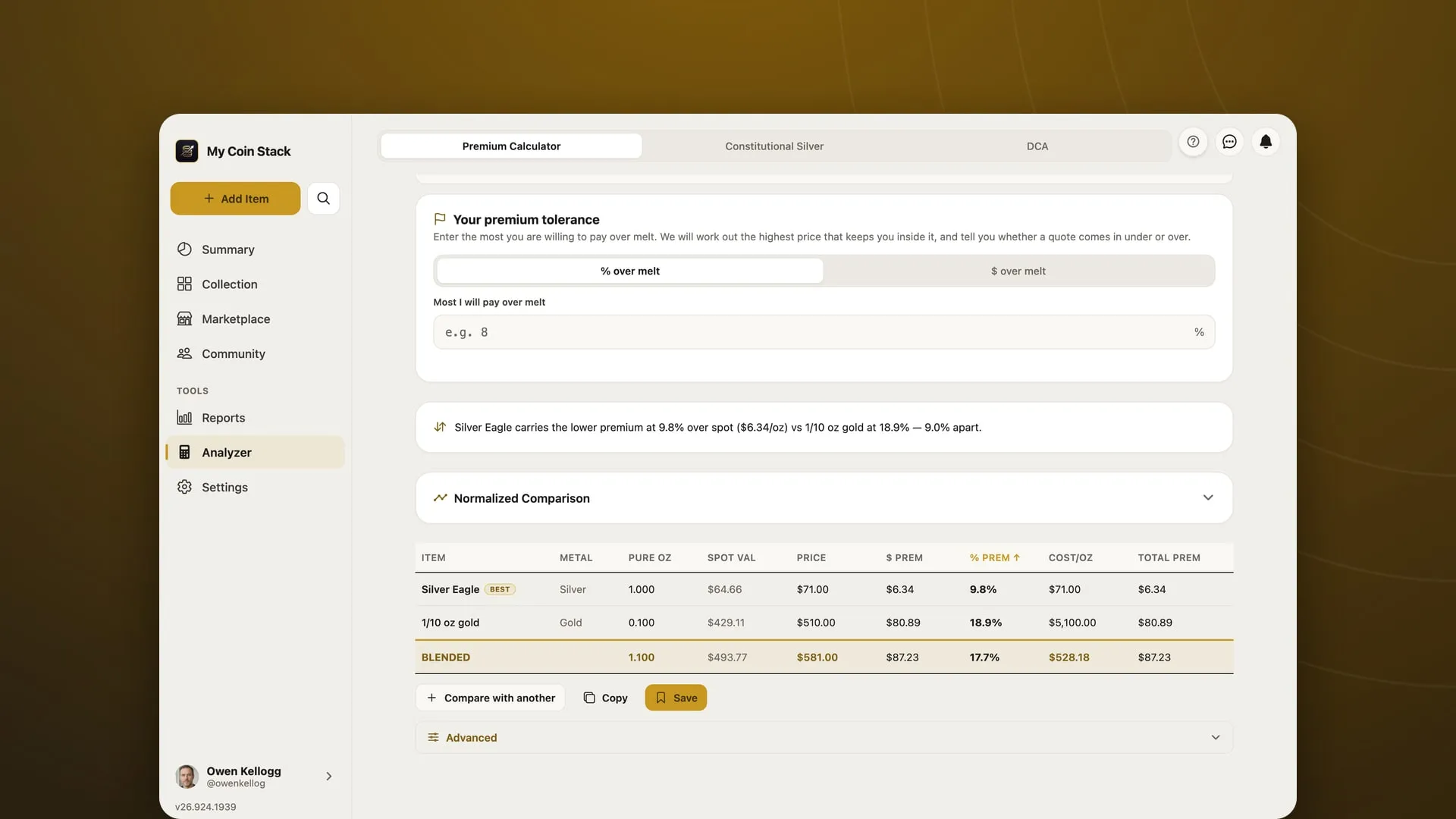Collapse the Normalized Comparison chevron

click(x=1208, y=498)
